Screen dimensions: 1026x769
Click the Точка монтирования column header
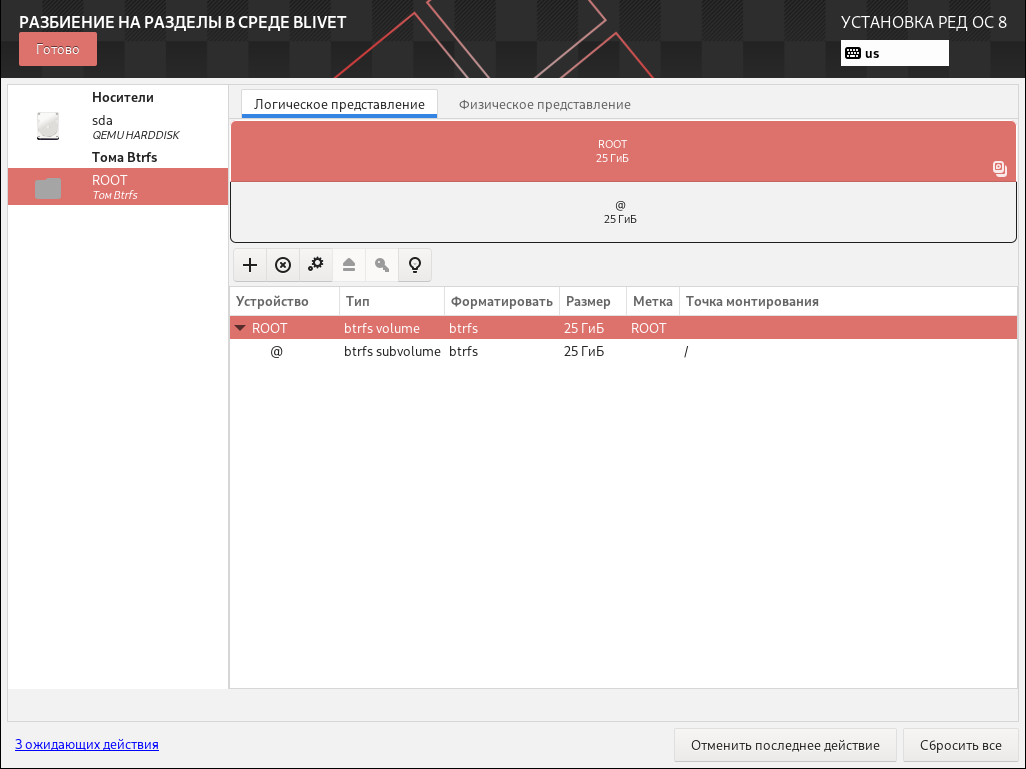tap(848, 302)
